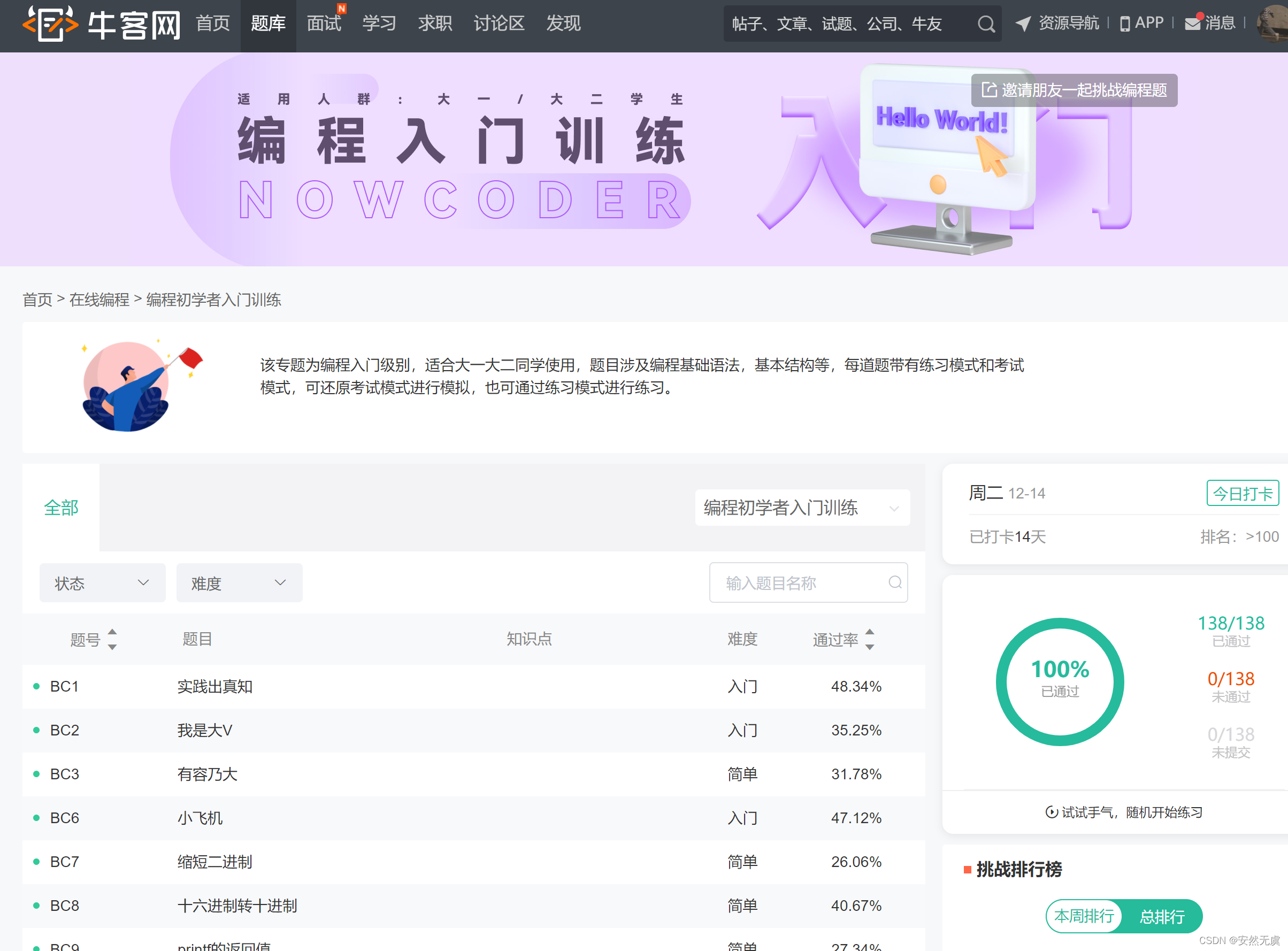The height and width of the screenshot is (951, 1288).
Task: Click the Nowcoder logo icon
Action: (x=51, y=24)
